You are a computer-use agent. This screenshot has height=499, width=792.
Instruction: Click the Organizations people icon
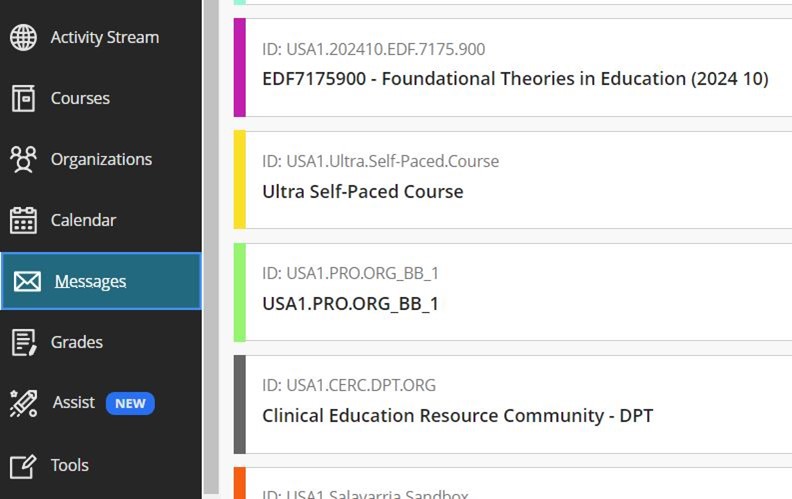[x=23, y=159]
